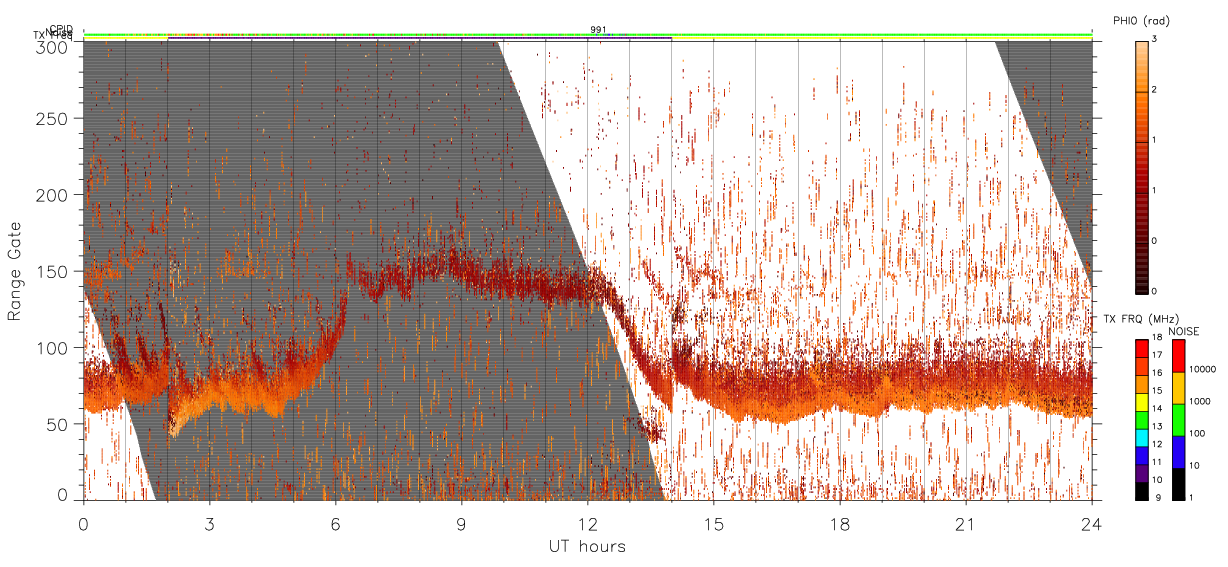Select the 17 label on TX FRQ legend
This screenshot has height=567, width=1228.
1157,355
